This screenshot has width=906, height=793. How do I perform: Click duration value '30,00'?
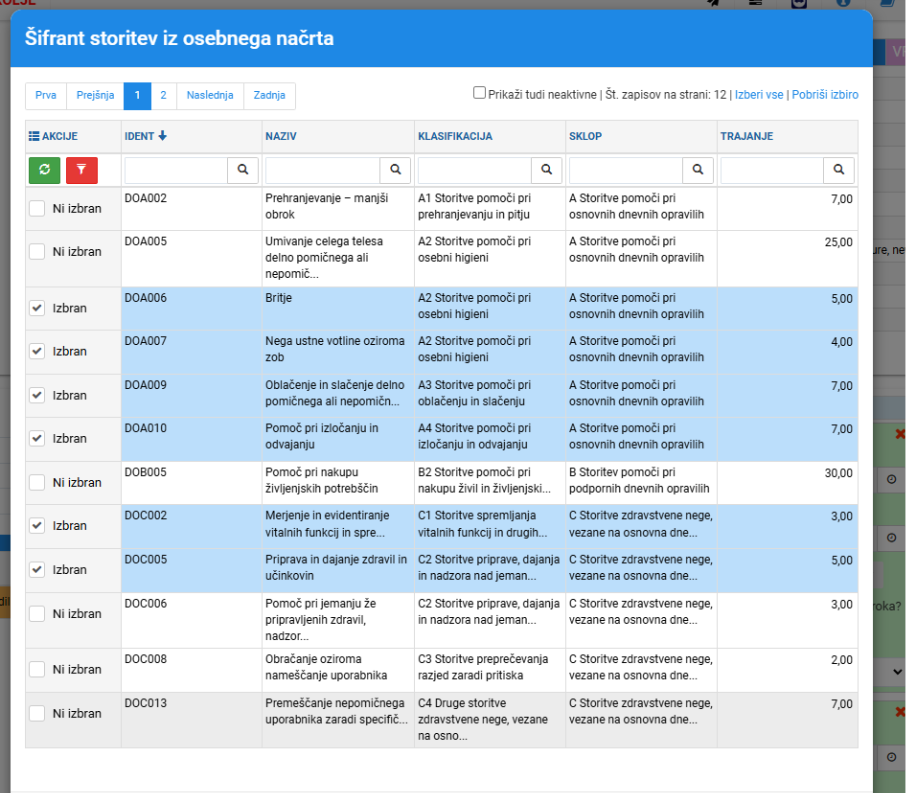pos(838,473)
